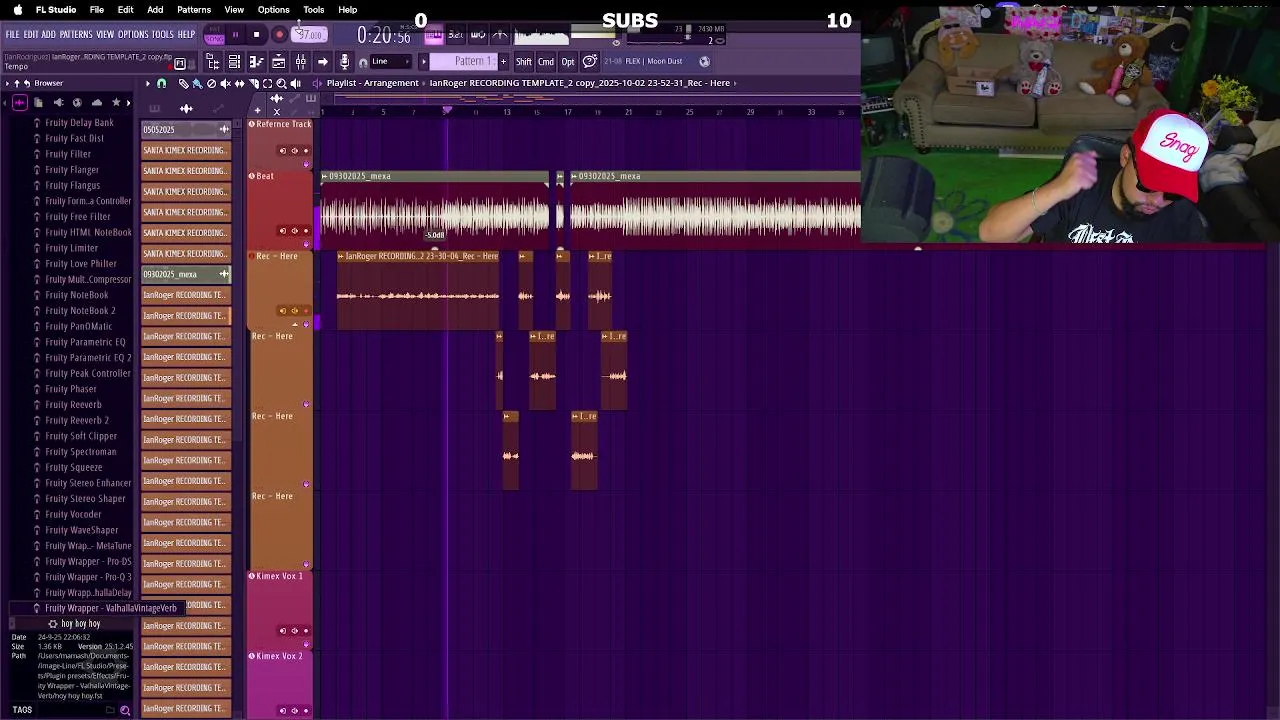Select the hoy hoy hoy preset
This screenshot has width=1280, height=720.
click(x=80, y=624)
